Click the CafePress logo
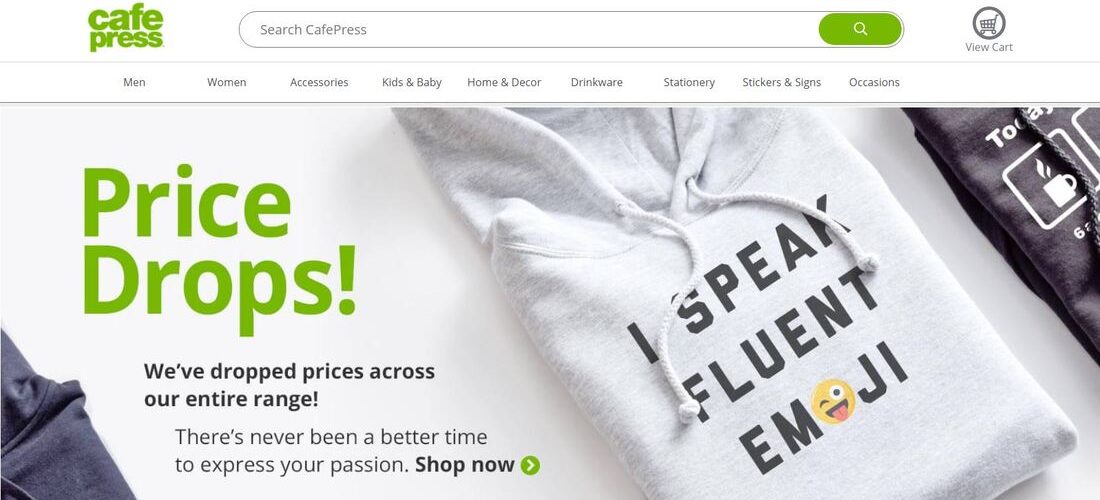 click(x=126, y=29)
